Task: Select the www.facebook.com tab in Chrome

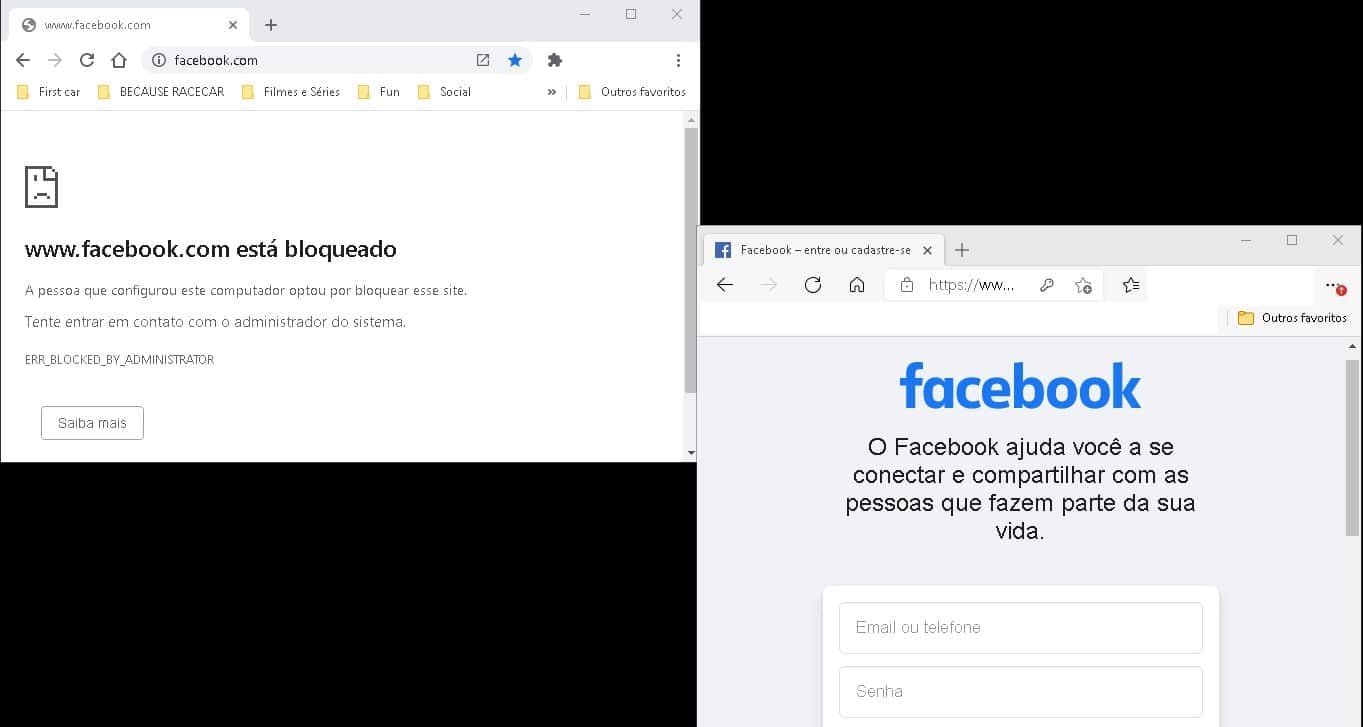Action: click(x=128, y=25)
